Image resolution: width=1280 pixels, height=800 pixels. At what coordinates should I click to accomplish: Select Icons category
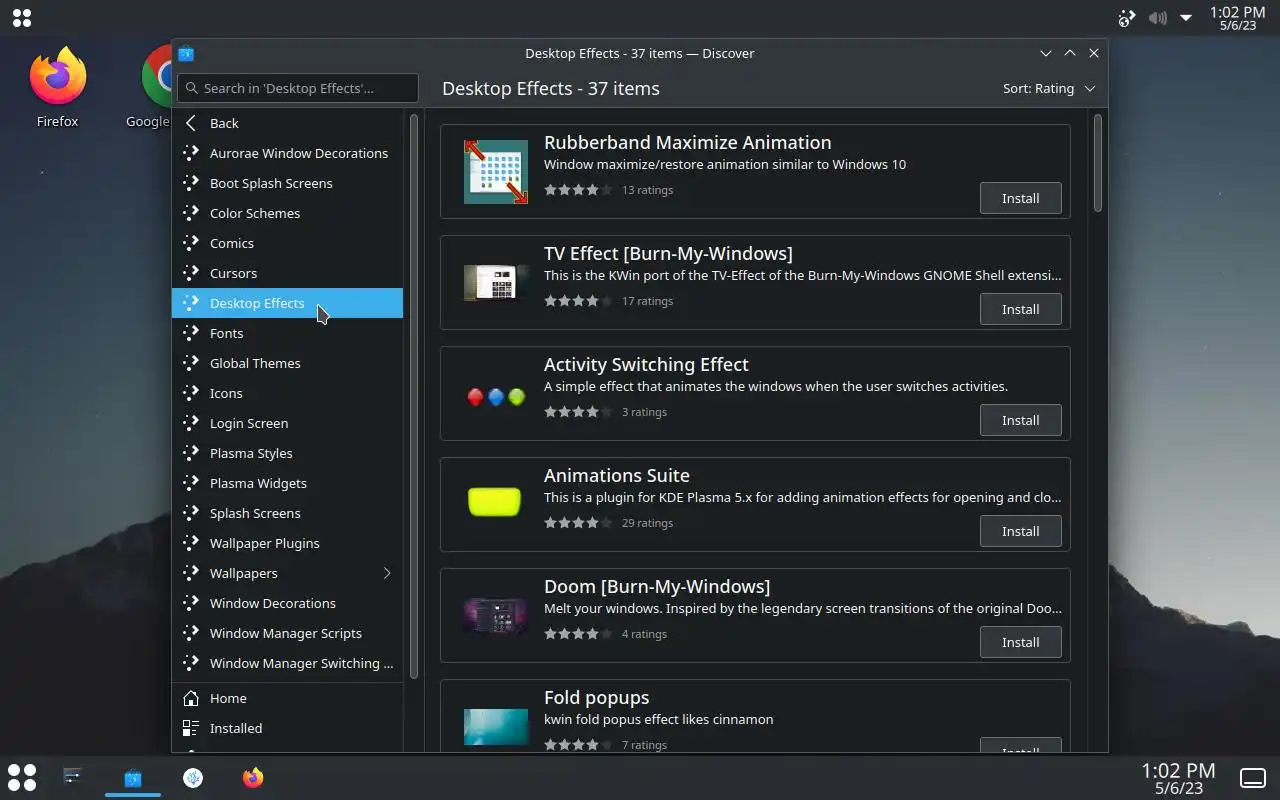tap(287, 393)
